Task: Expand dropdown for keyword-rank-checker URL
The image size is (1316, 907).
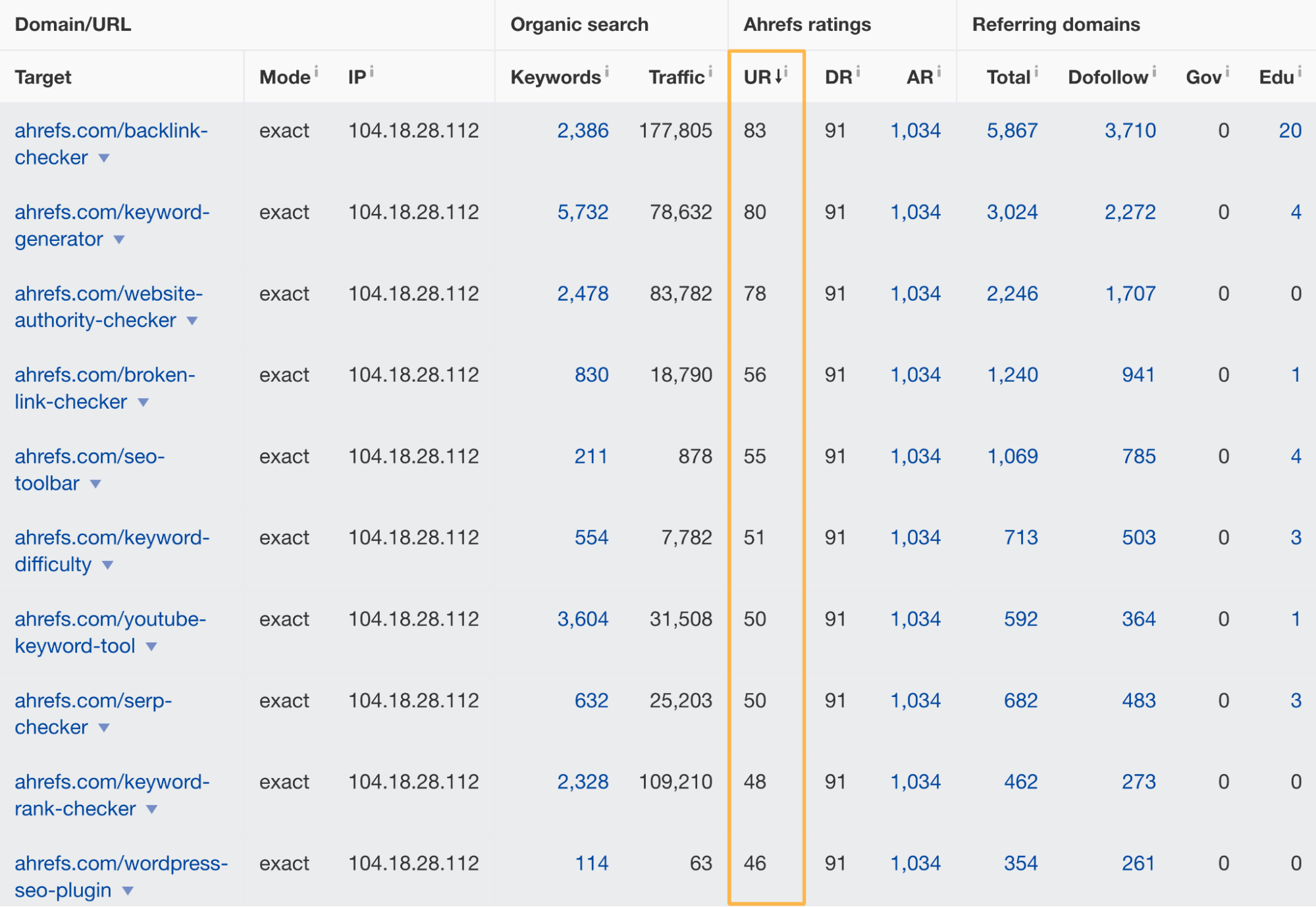Action: coord(152,810)
